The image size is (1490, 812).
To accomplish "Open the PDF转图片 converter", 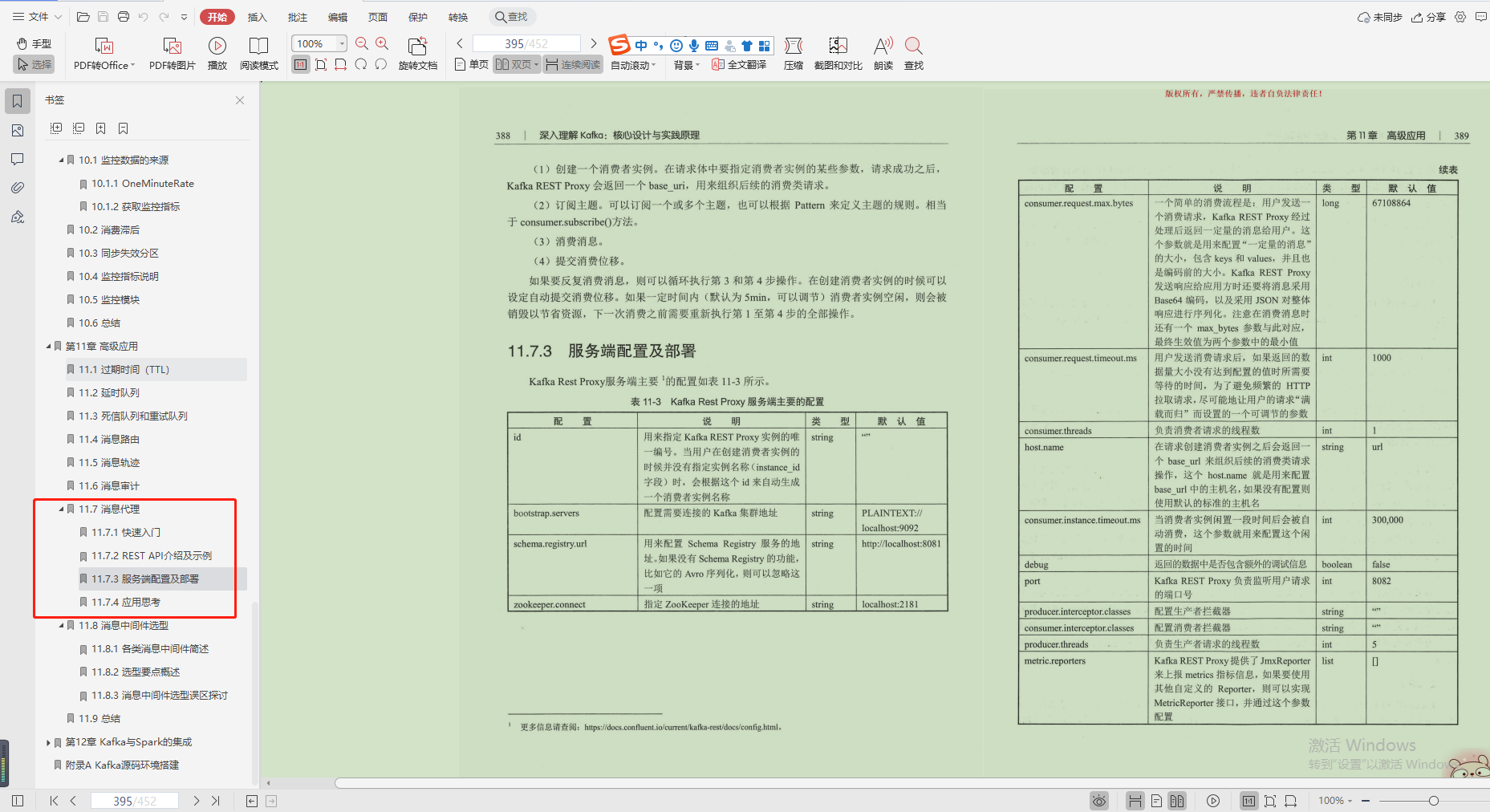I will click(172, 54).
